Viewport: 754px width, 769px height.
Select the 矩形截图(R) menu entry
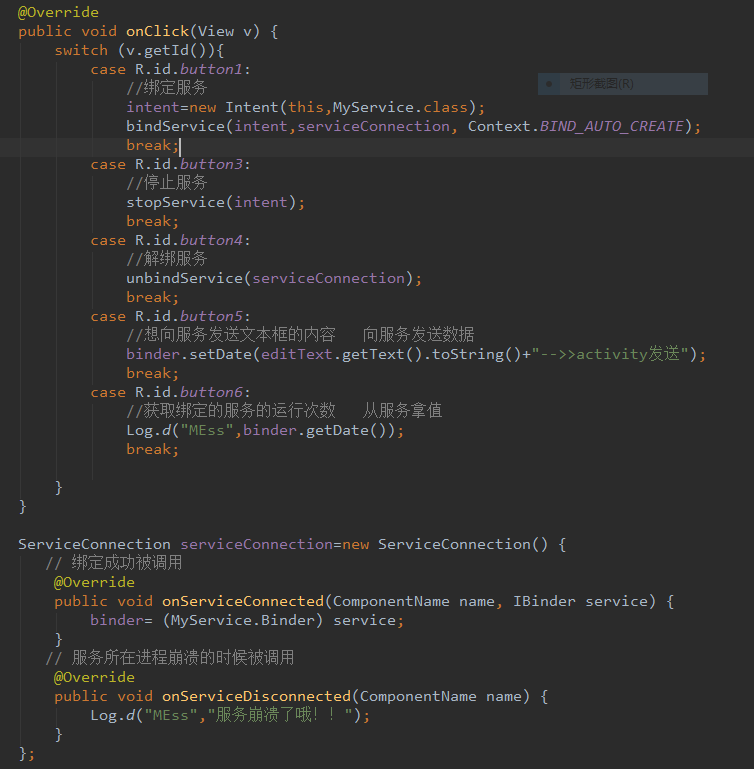[601, 84]
